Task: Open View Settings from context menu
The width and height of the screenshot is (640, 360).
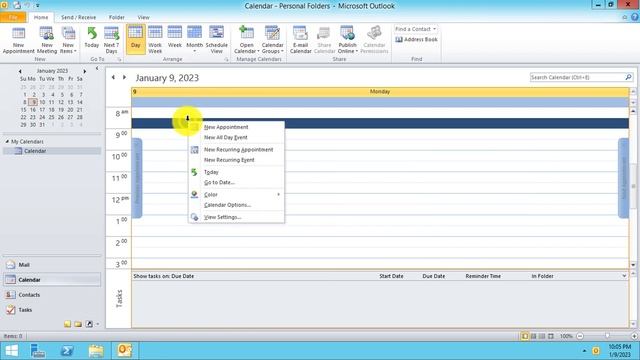Action: tap(222, 217)
